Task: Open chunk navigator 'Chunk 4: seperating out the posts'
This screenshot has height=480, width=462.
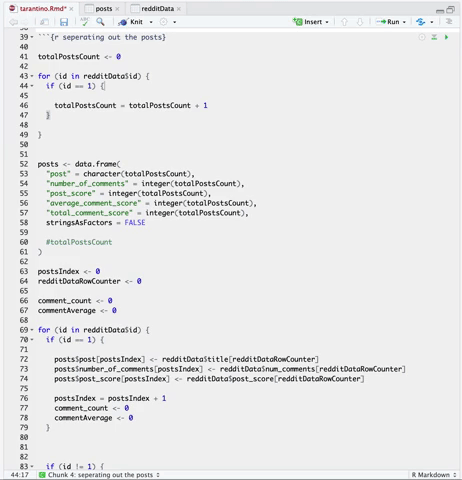Action: tap(99, 475)
